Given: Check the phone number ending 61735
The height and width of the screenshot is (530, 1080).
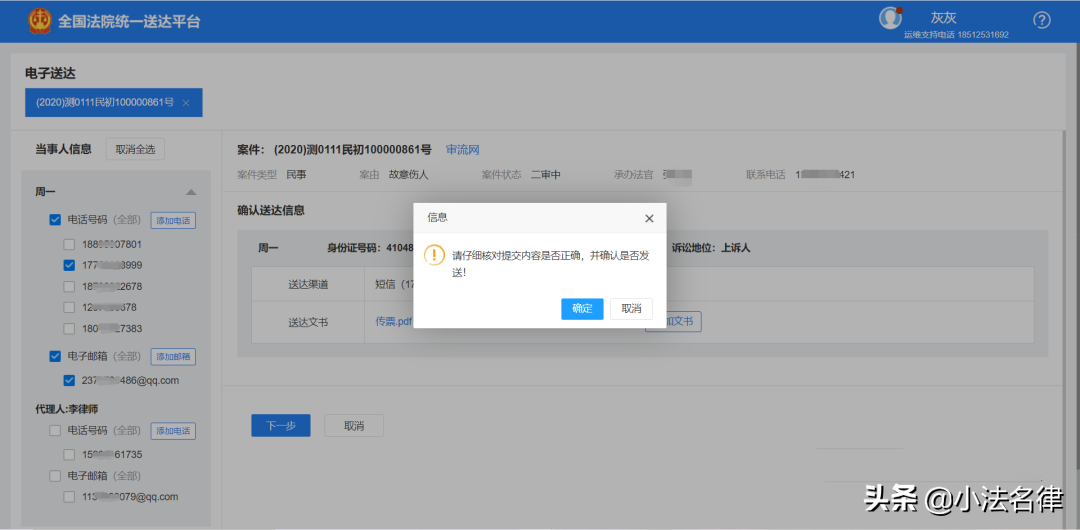Looking at the screenshot, I should pyautogui.click(x=70, y=454).
